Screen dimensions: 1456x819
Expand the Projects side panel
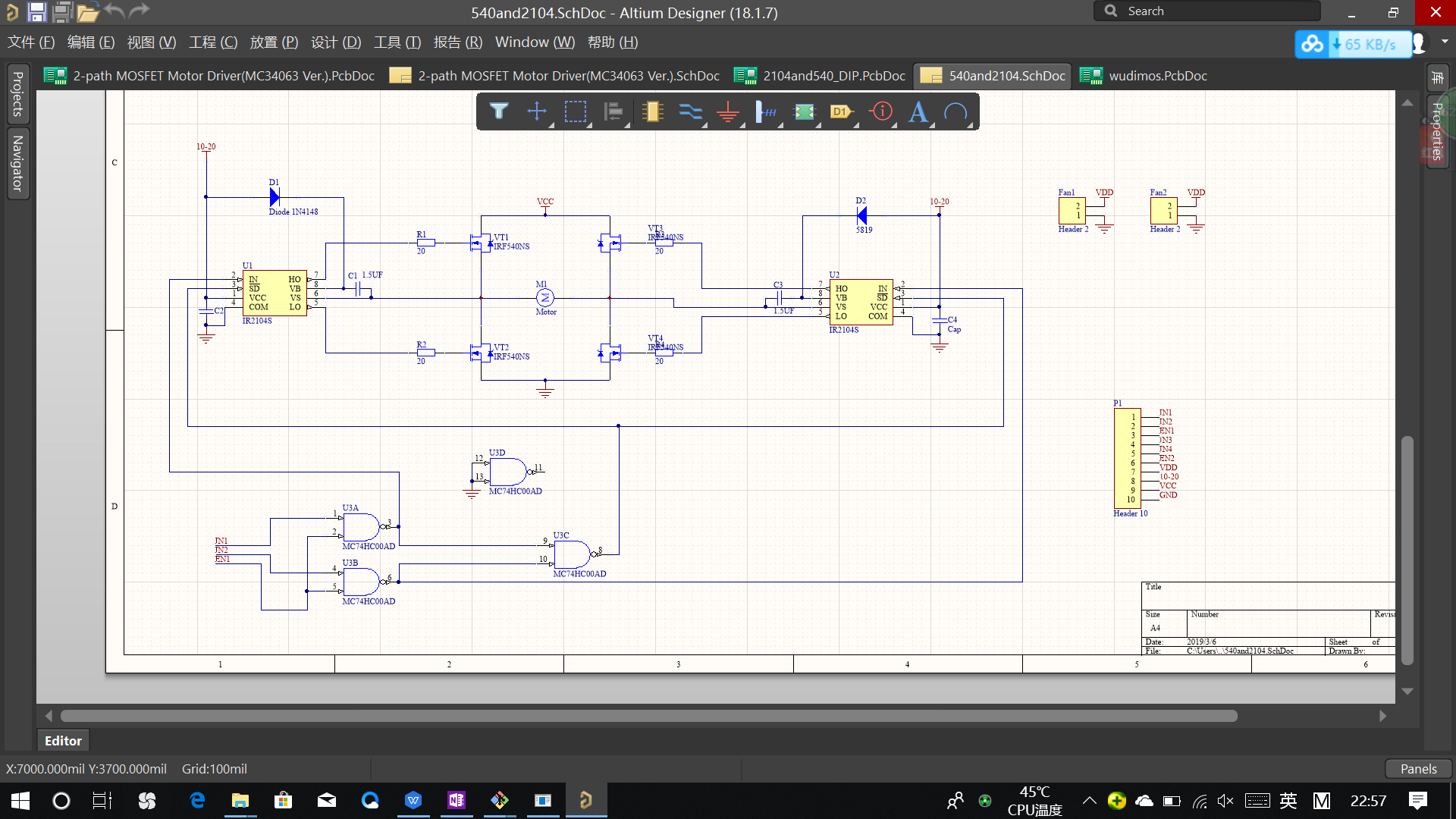pyautogui.click(x=17, y=94)
